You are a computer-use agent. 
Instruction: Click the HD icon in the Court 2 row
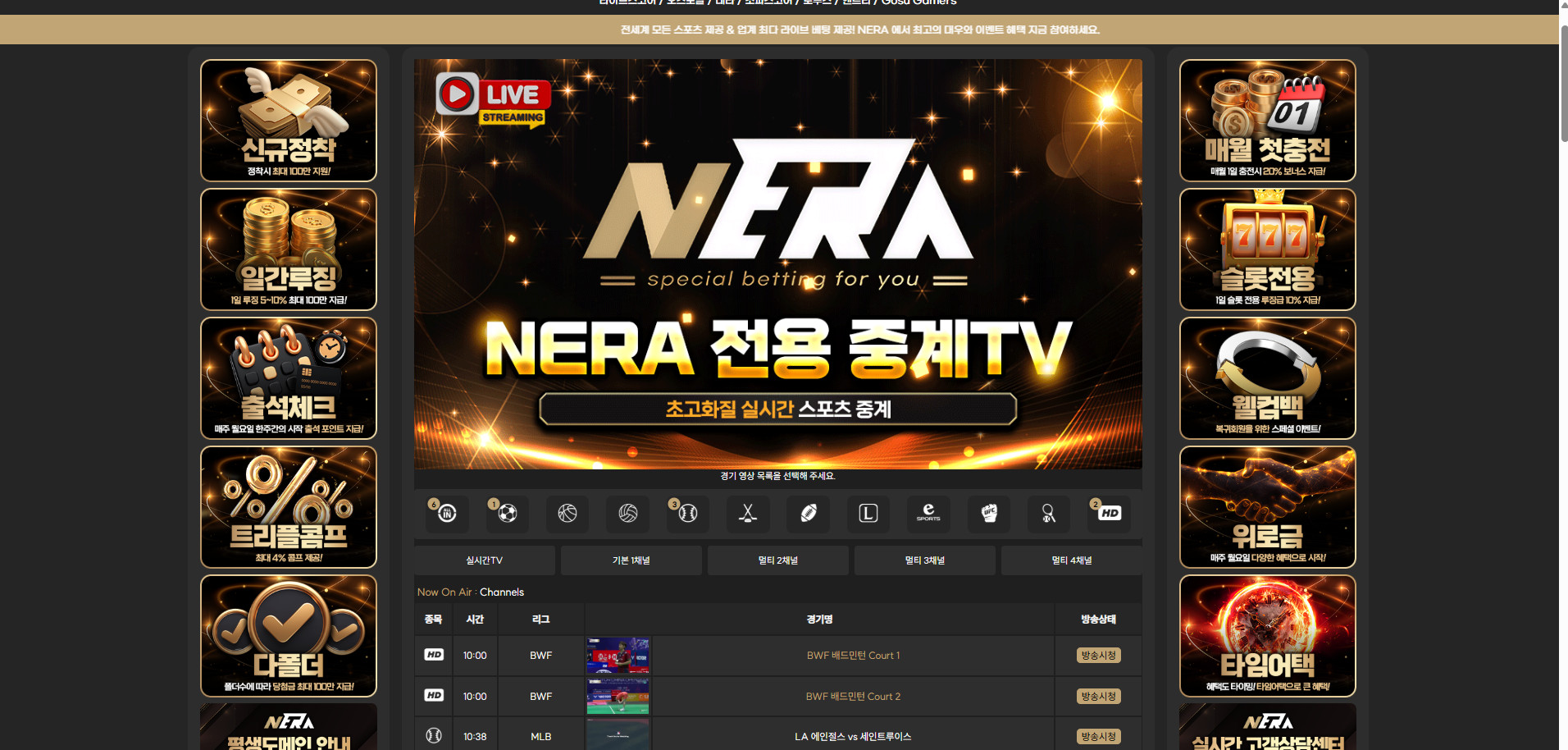[434, 696]
